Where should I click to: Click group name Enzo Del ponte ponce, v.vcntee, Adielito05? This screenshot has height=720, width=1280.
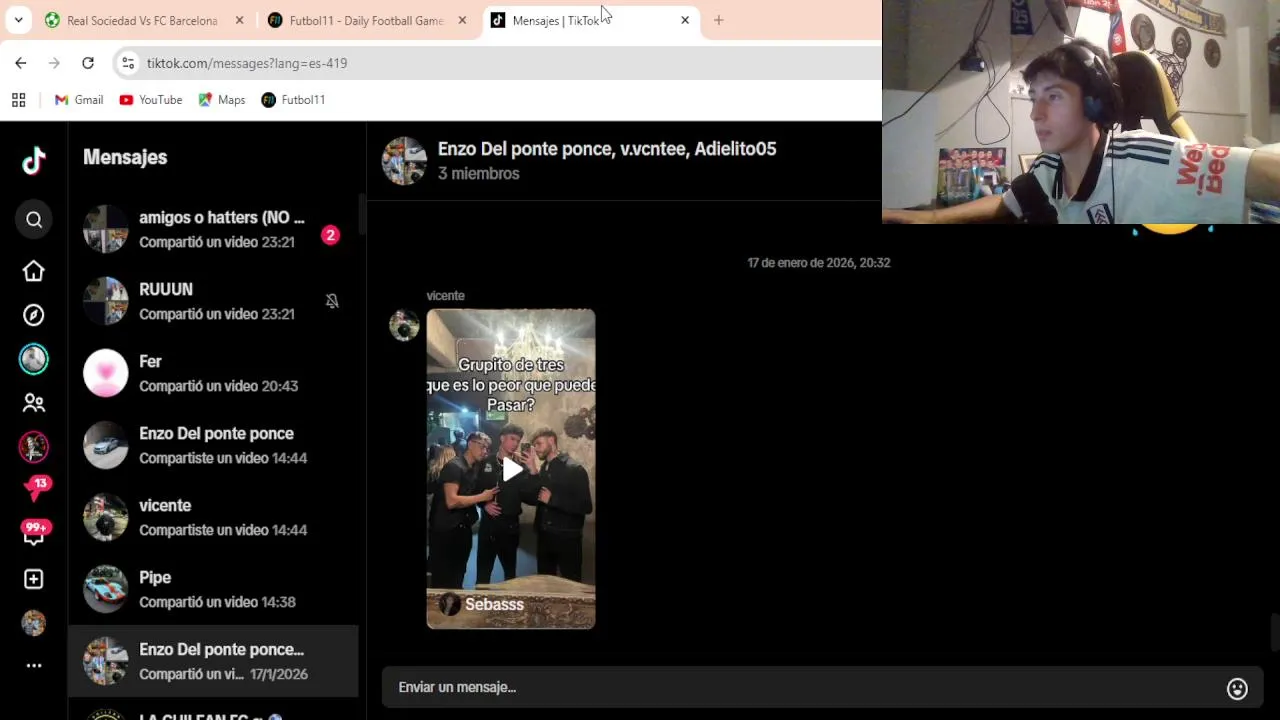[607, 149]
